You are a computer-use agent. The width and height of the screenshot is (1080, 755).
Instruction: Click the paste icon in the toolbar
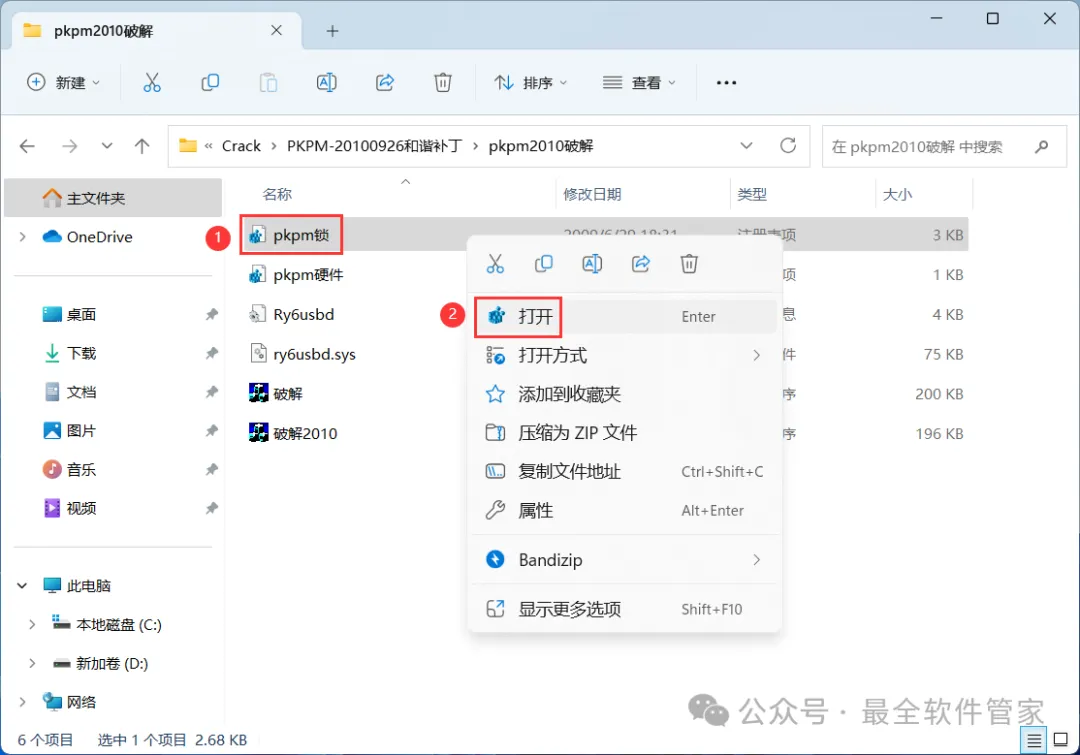pyautogui.click(x=268, y=83)
